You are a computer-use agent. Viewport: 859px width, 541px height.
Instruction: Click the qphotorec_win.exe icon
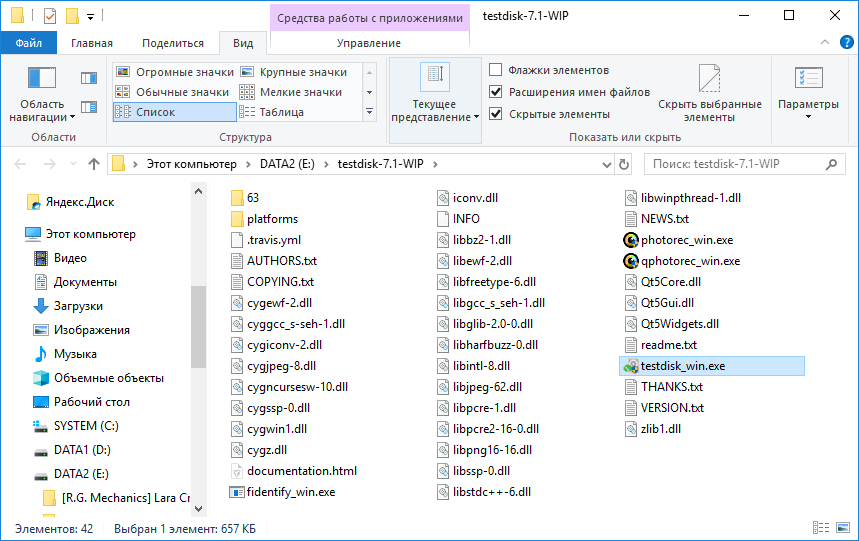click(631, 261)
